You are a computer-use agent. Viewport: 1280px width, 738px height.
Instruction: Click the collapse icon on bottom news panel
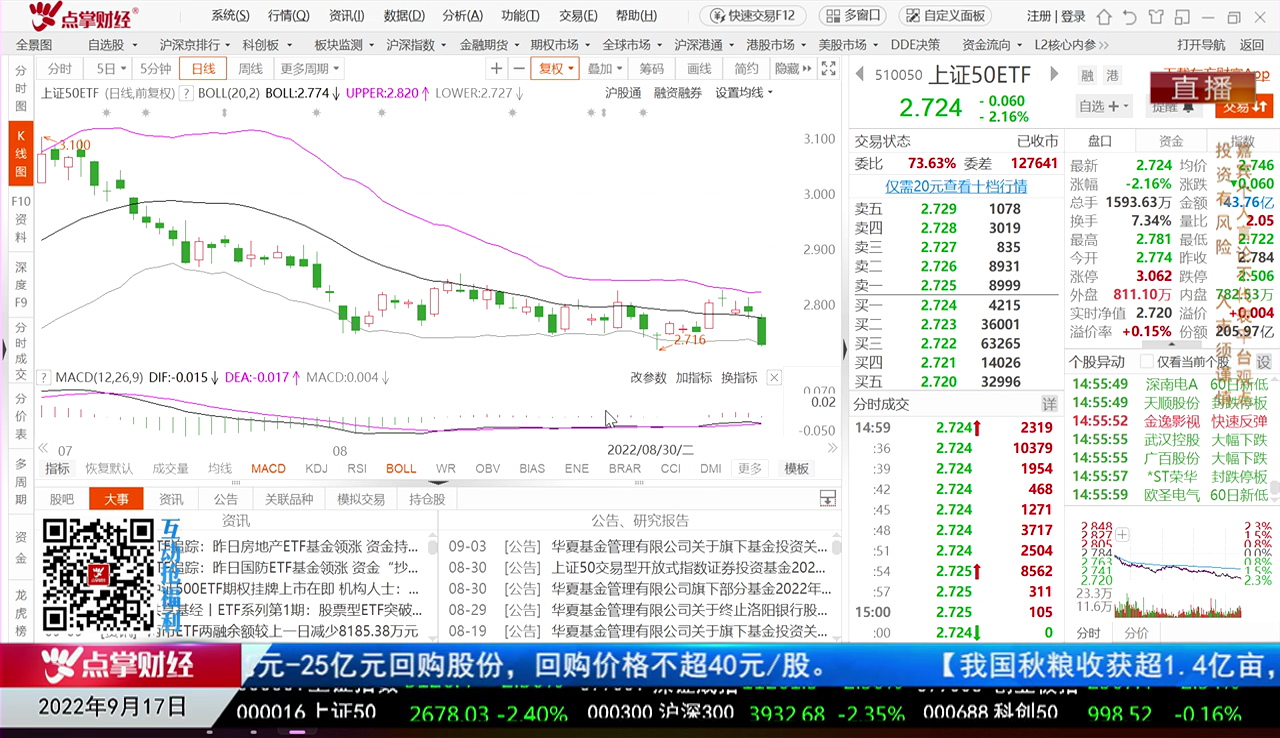[827, 498]
